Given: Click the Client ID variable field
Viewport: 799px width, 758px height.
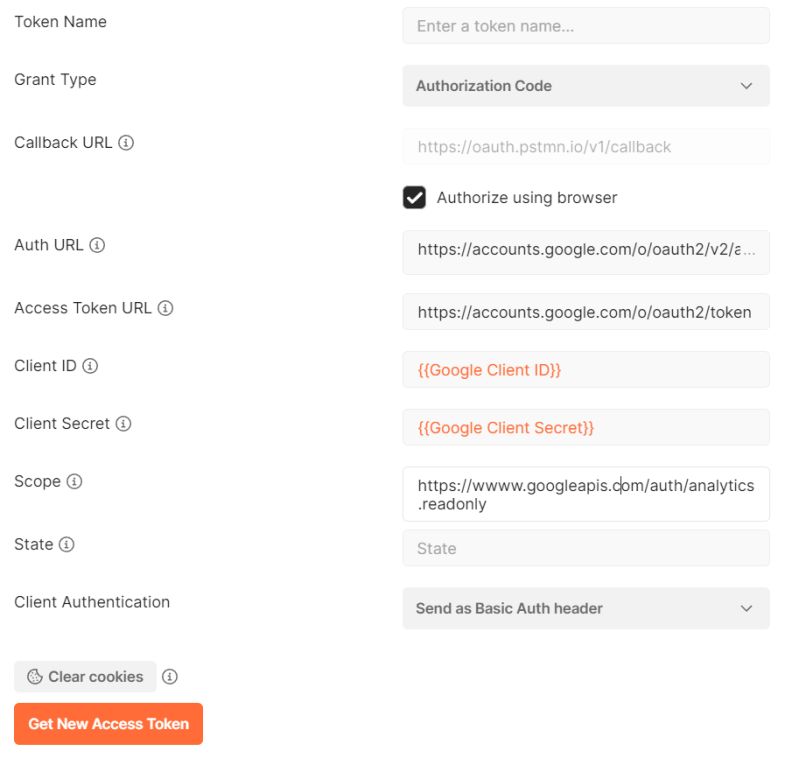Looking at the screenshot, I should (x=586, y=370).
